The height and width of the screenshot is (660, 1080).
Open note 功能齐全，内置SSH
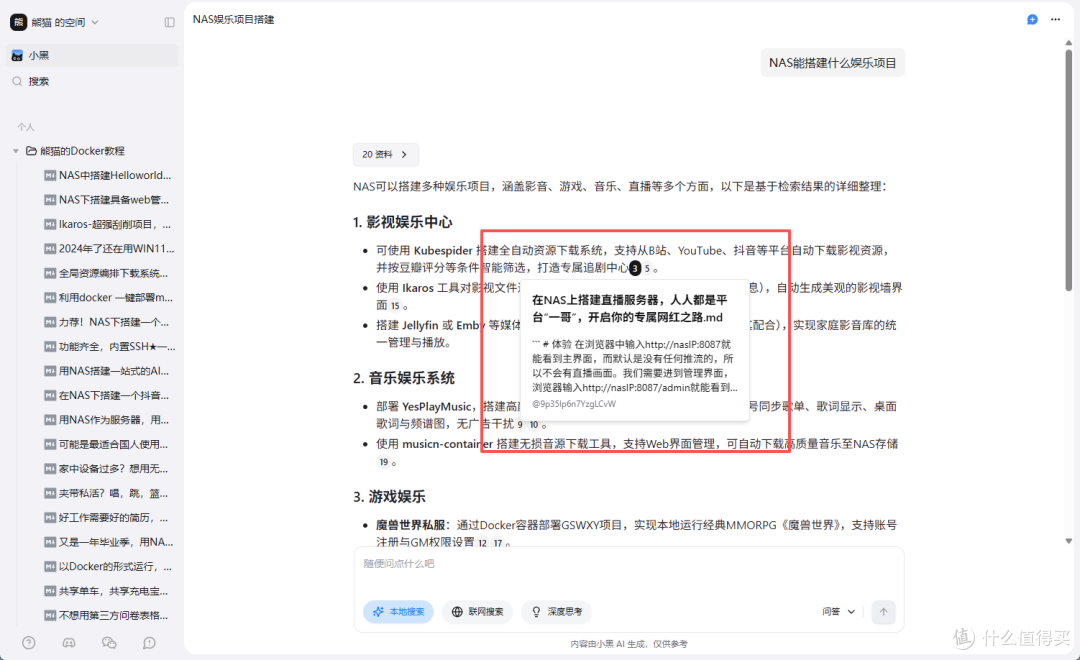tap(108, 347)
